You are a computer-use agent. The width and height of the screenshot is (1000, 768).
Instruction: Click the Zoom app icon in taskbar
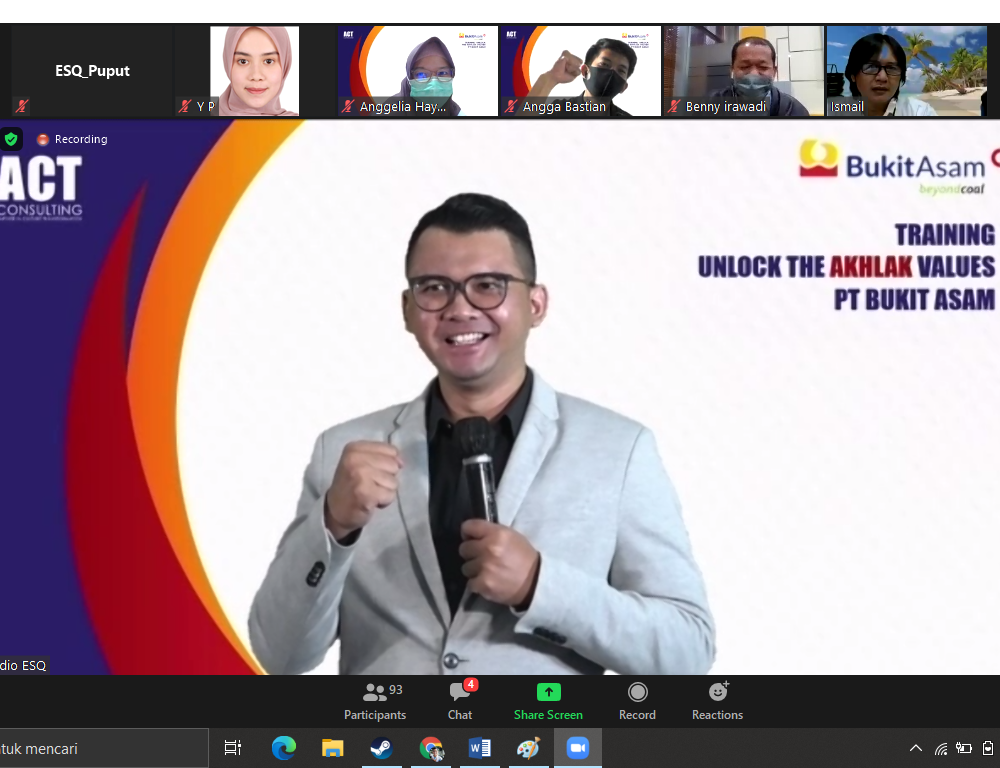577,748
